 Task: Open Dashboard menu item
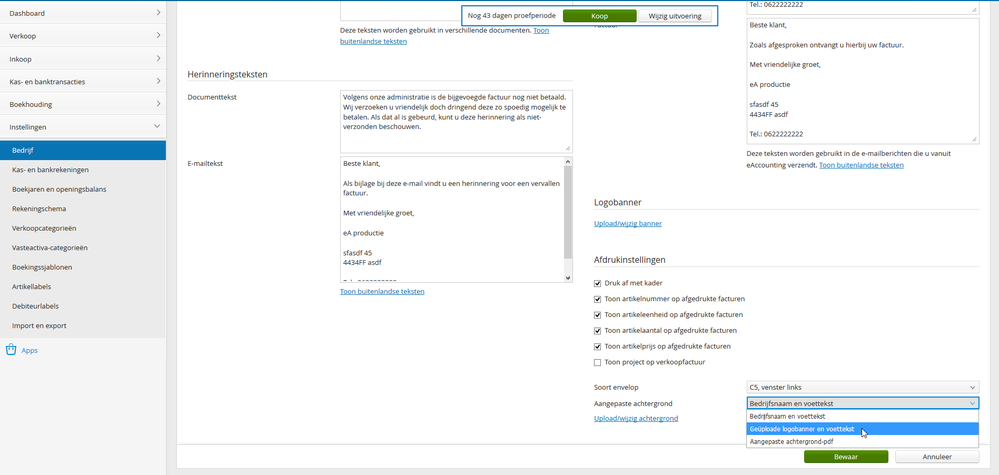[83, 13]
